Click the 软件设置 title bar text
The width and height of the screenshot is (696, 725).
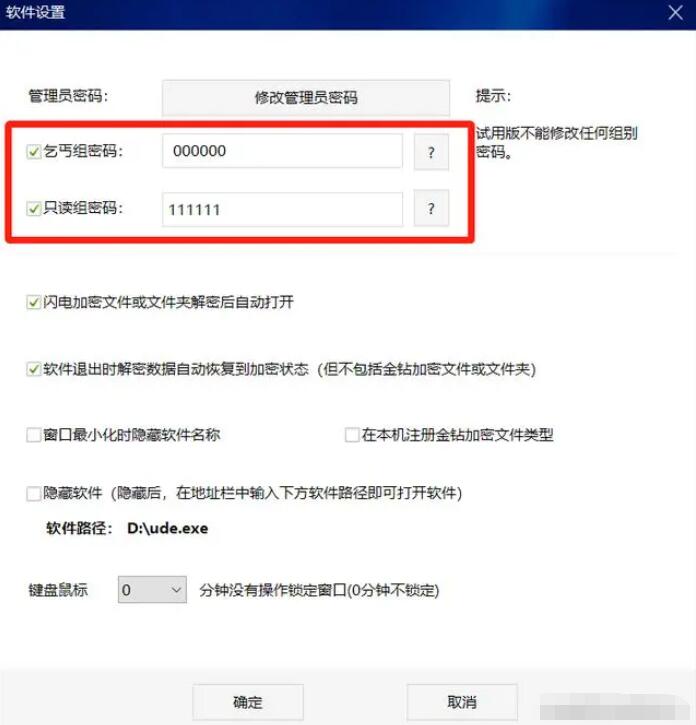[x=36, y=12]
